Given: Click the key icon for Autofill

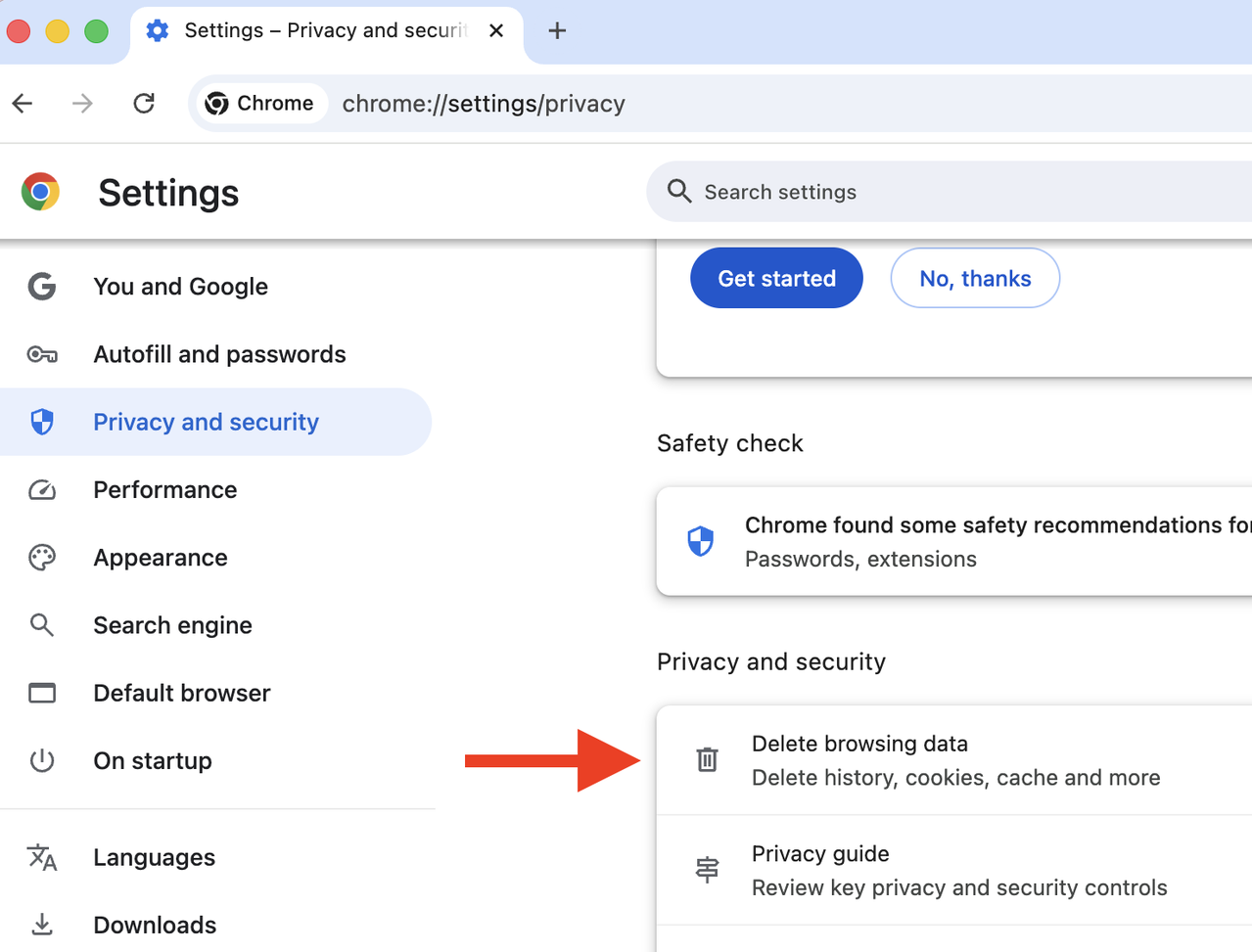Looking at the screenshot, I should (x=42, y=354).
